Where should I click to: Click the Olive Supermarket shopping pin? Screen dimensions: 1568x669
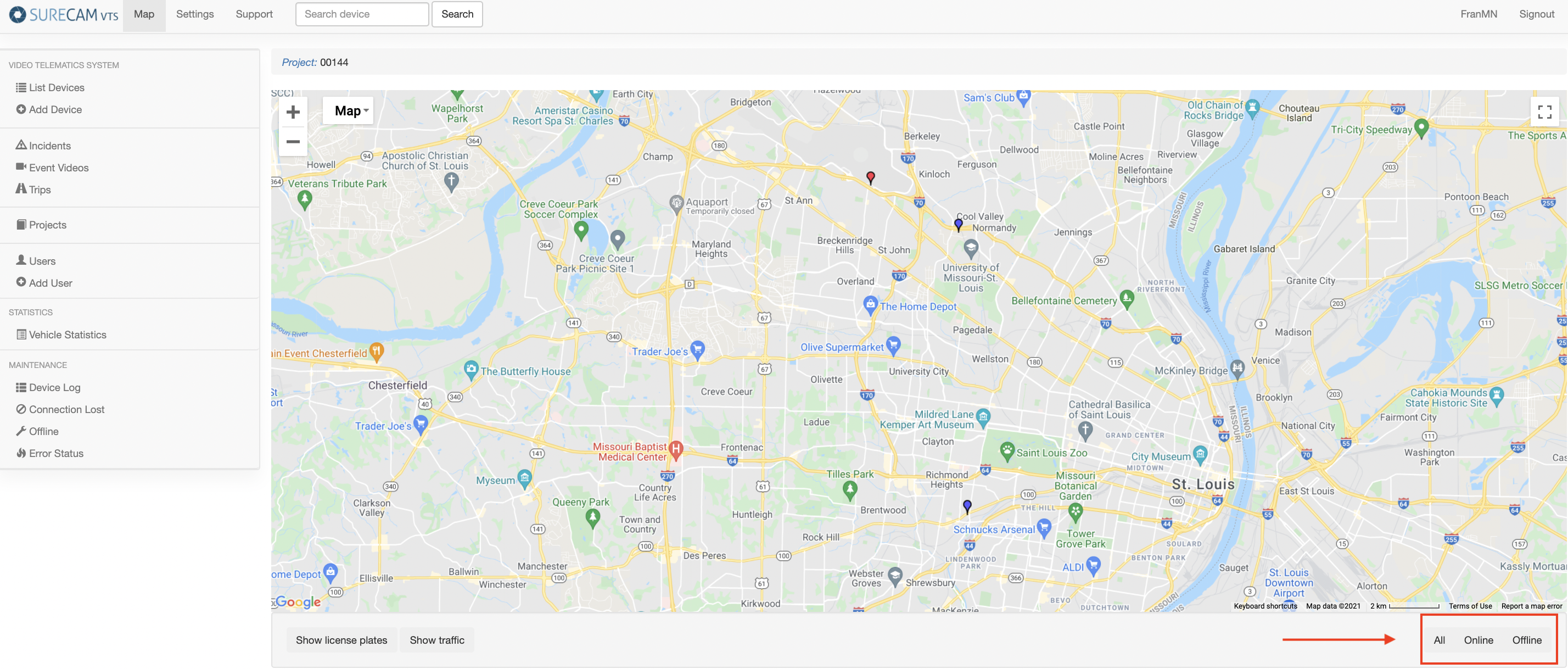893,346
